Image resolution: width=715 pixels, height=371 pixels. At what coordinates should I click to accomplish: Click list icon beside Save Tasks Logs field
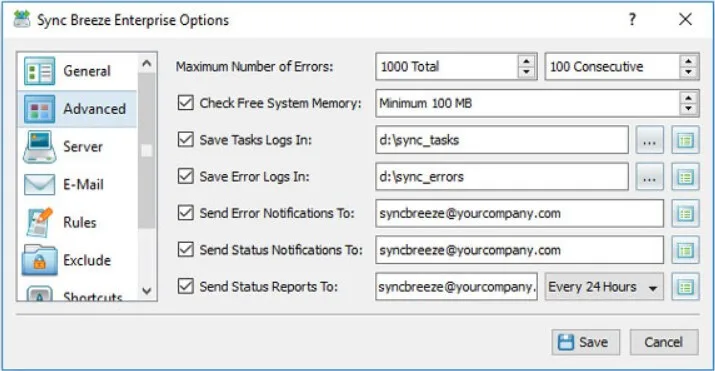(x=685, y=140)
